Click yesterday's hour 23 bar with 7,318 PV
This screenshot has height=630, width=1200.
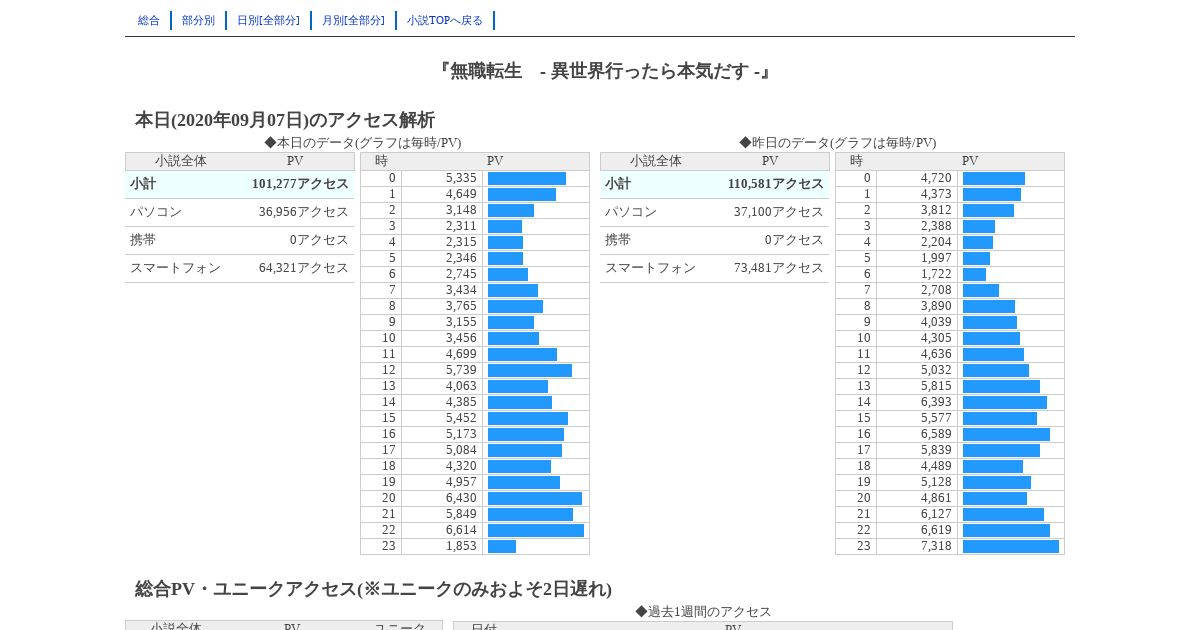[x=1011, y=546]
